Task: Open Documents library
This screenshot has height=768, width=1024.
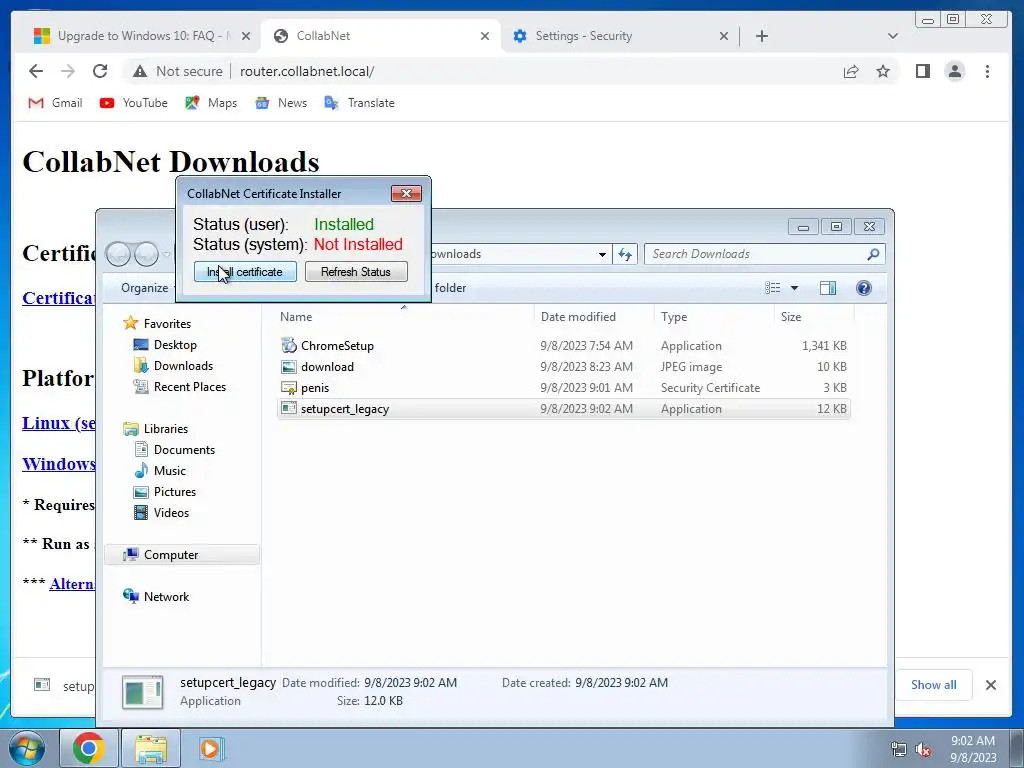Action: [184, 449]
